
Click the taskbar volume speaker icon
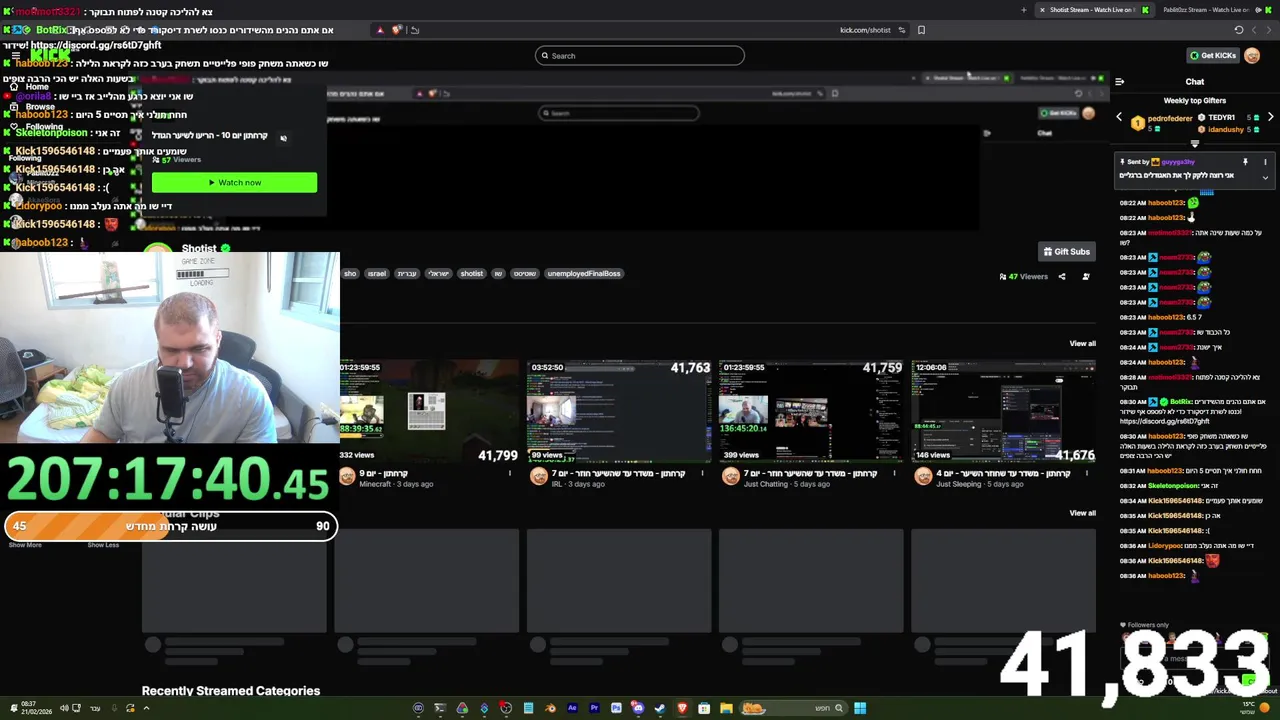click(x=64, y=708)
